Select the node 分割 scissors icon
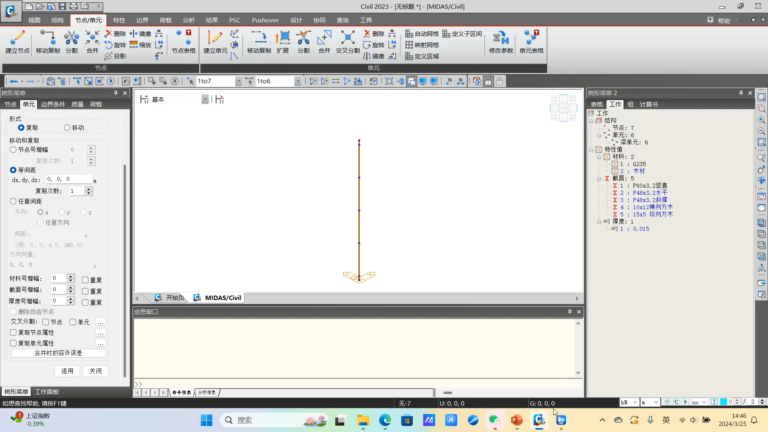This screenshot has width=768, height=432. click(72, 42)
